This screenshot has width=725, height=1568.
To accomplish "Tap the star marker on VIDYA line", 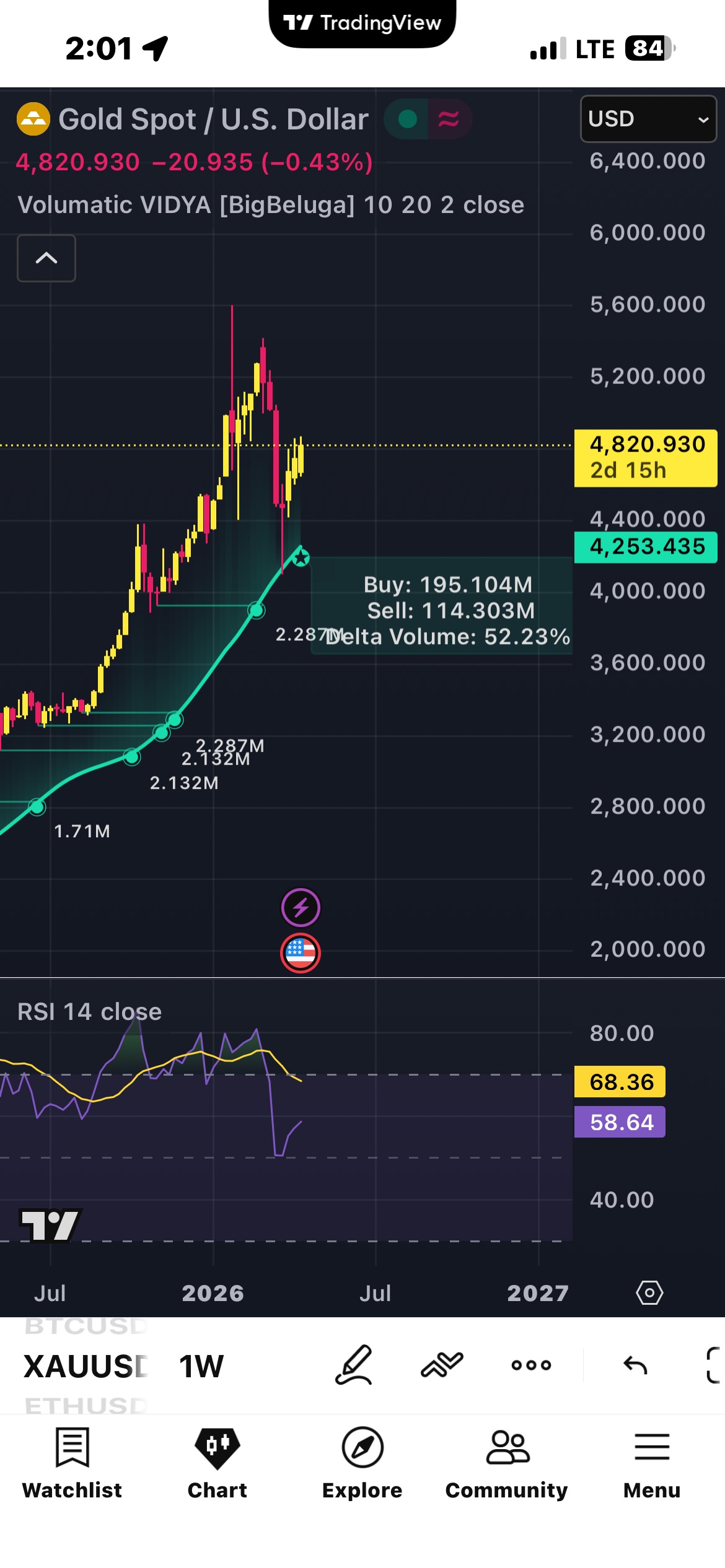I will [x=301, y=558].
